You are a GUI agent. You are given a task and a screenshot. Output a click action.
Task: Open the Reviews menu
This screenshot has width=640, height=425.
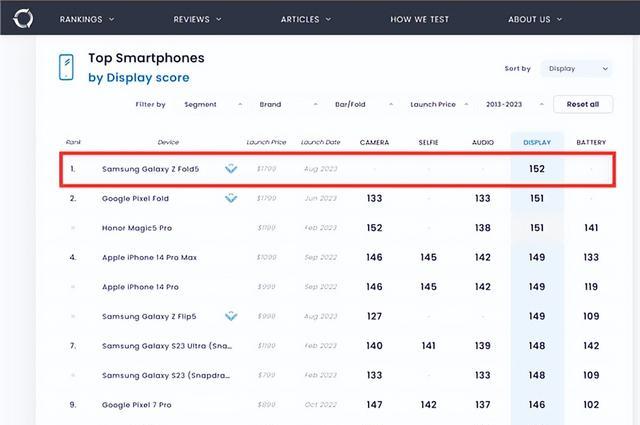click(x=198, y=19)
